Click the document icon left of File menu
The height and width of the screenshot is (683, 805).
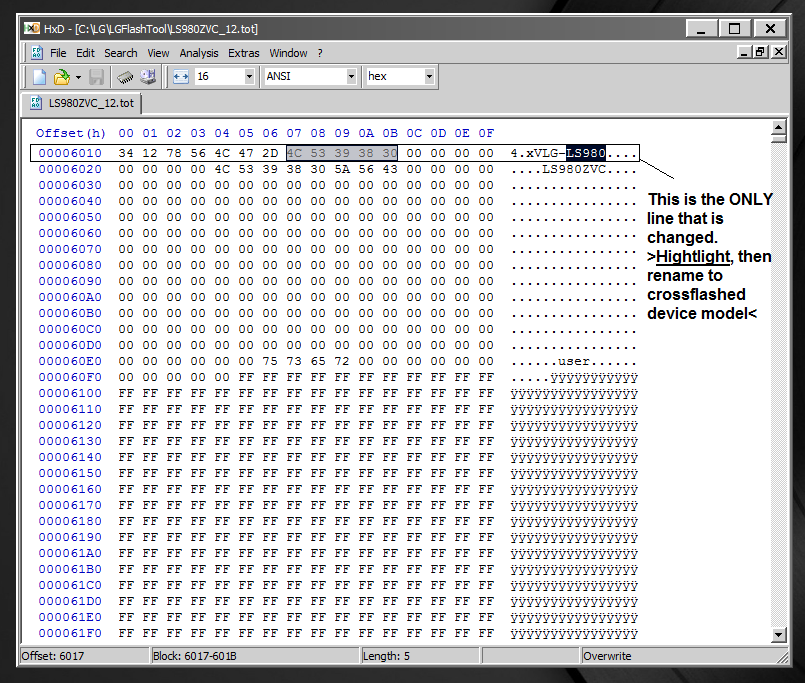tap(37, 52)
